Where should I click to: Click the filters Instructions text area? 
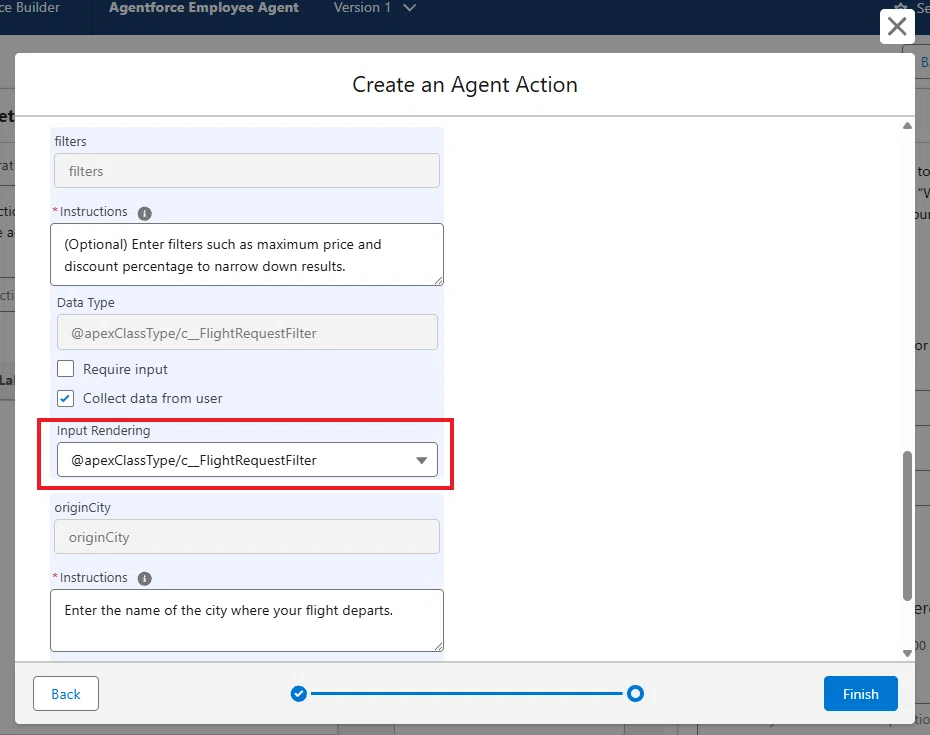(247, 254)
